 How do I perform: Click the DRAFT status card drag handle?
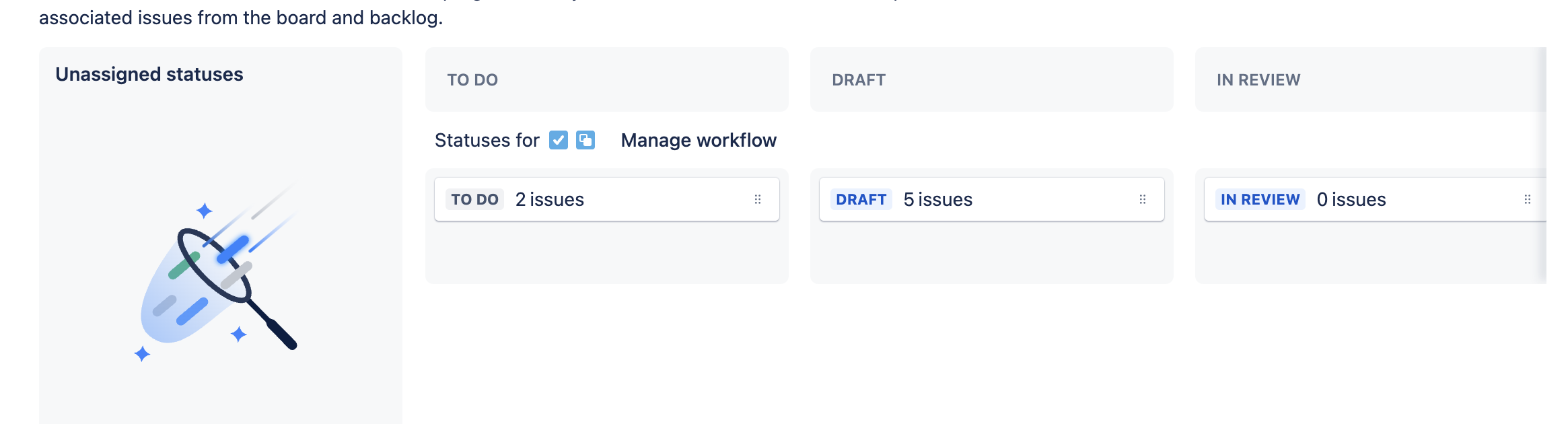click(x=1143, y=199)
